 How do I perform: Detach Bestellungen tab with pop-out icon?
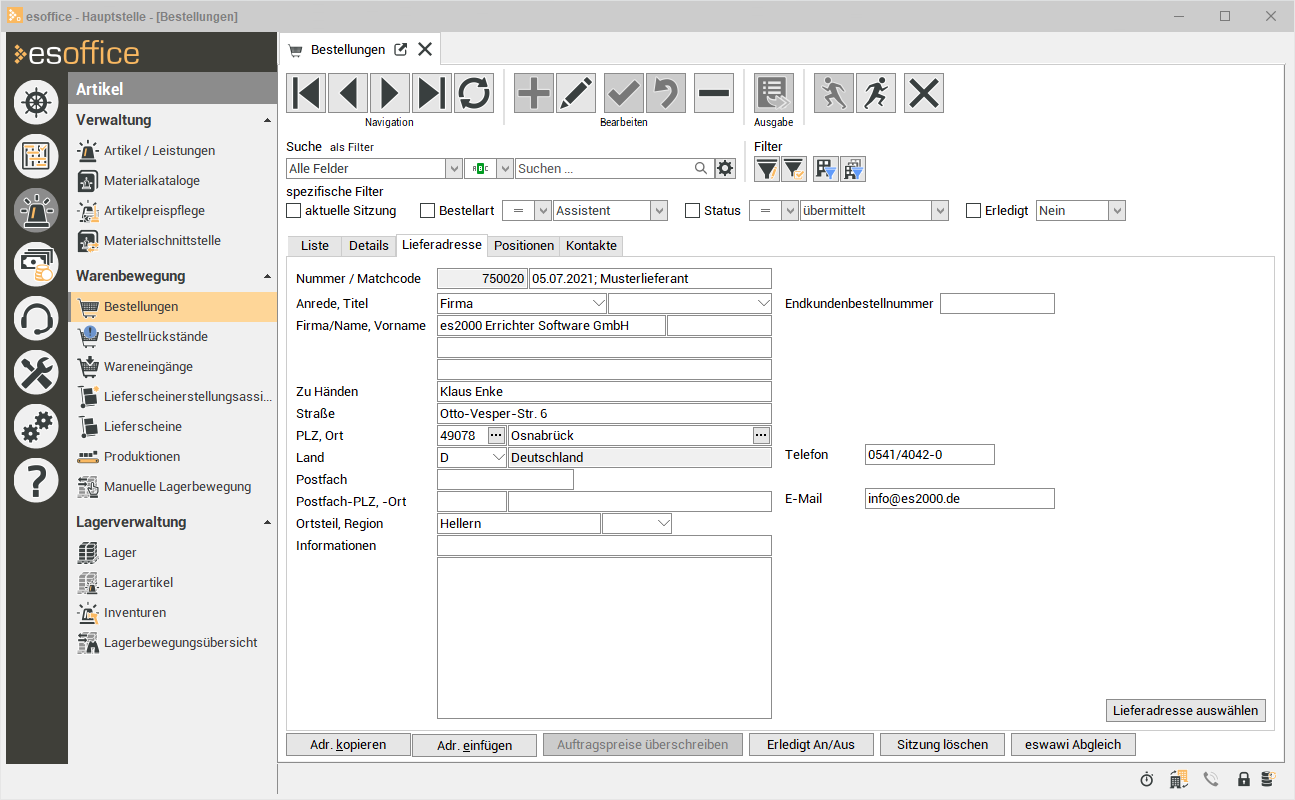coord(401,49)
